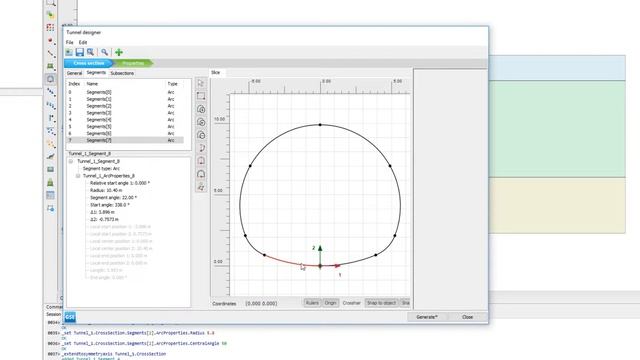
Task: Select the arrow pointer tool beside the canvas
Action: pos(201,83)
